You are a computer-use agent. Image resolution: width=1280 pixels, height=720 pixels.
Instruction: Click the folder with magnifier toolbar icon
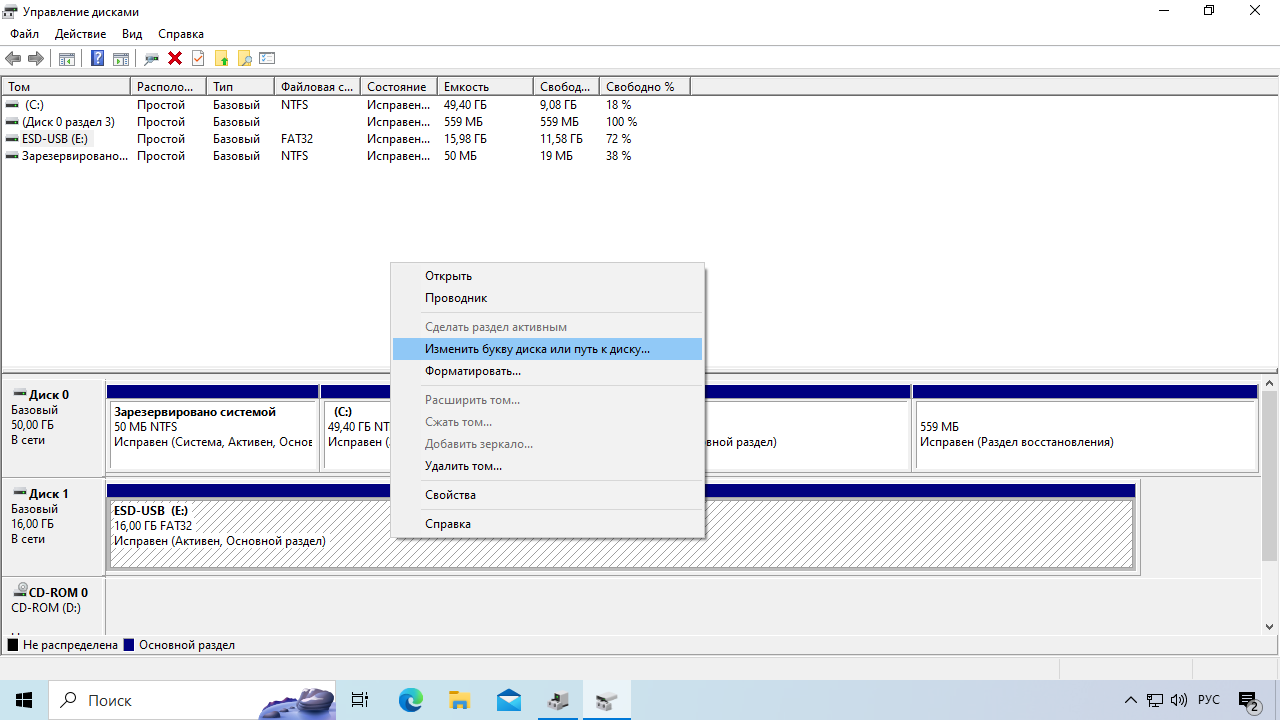point(244,59)
